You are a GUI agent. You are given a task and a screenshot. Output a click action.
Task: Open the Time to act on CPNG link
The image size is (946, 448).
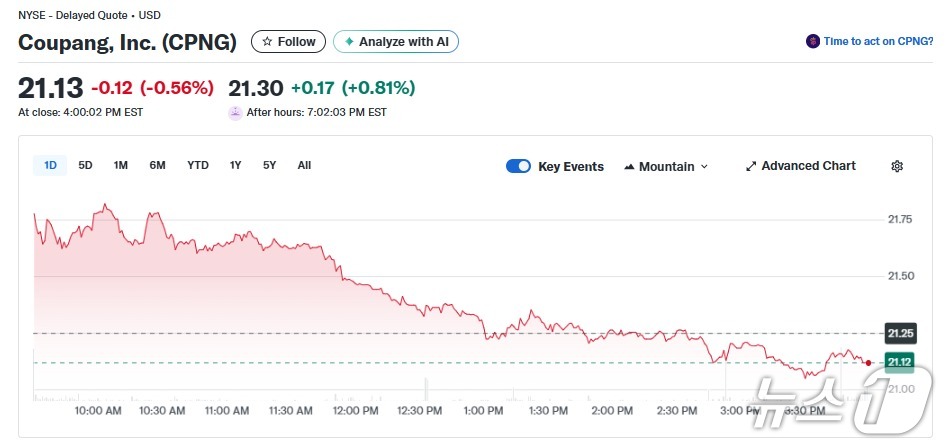point(878,42)
